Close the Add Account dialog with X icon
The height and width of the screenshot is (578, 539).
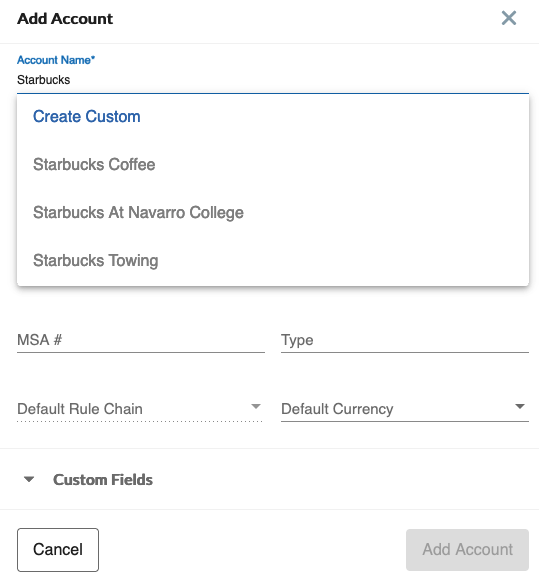pos(509,18)
